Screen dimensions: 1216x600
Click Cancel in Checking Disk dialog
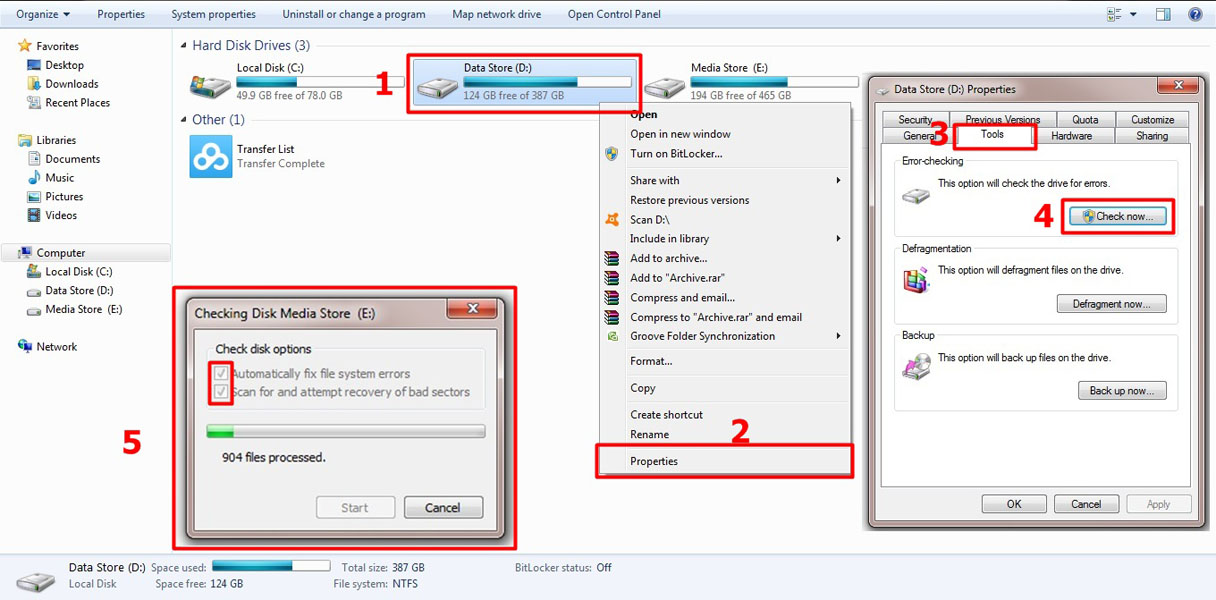[x=443, y=508]
